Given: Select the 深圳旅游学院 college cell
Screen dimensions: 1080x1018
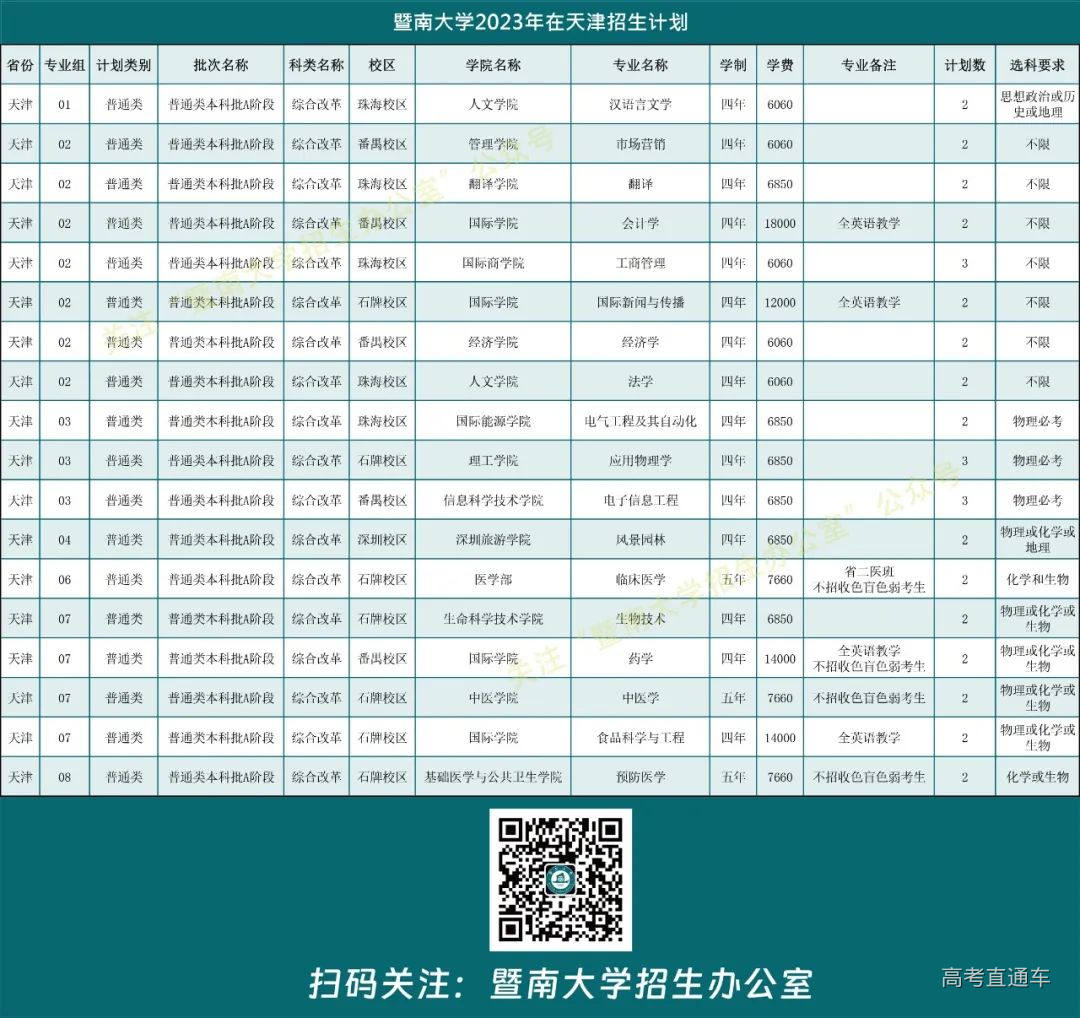Looking at the screenshot, I should click(492, 540).
